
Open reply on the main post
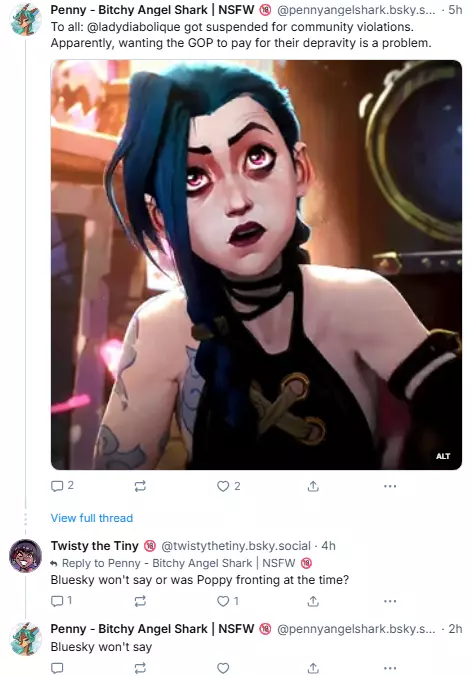[x=62, y=486]
